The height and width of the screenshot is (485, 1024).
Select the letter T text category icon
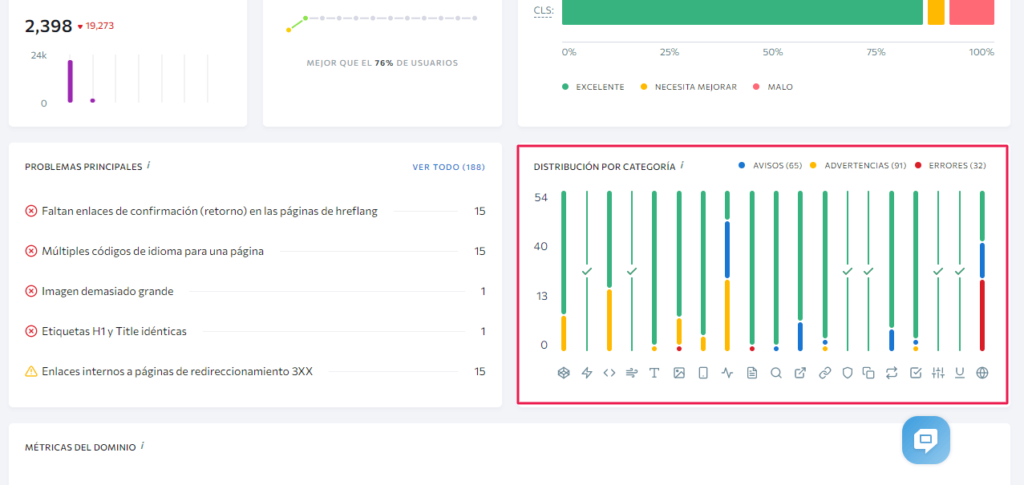[654, 373]
